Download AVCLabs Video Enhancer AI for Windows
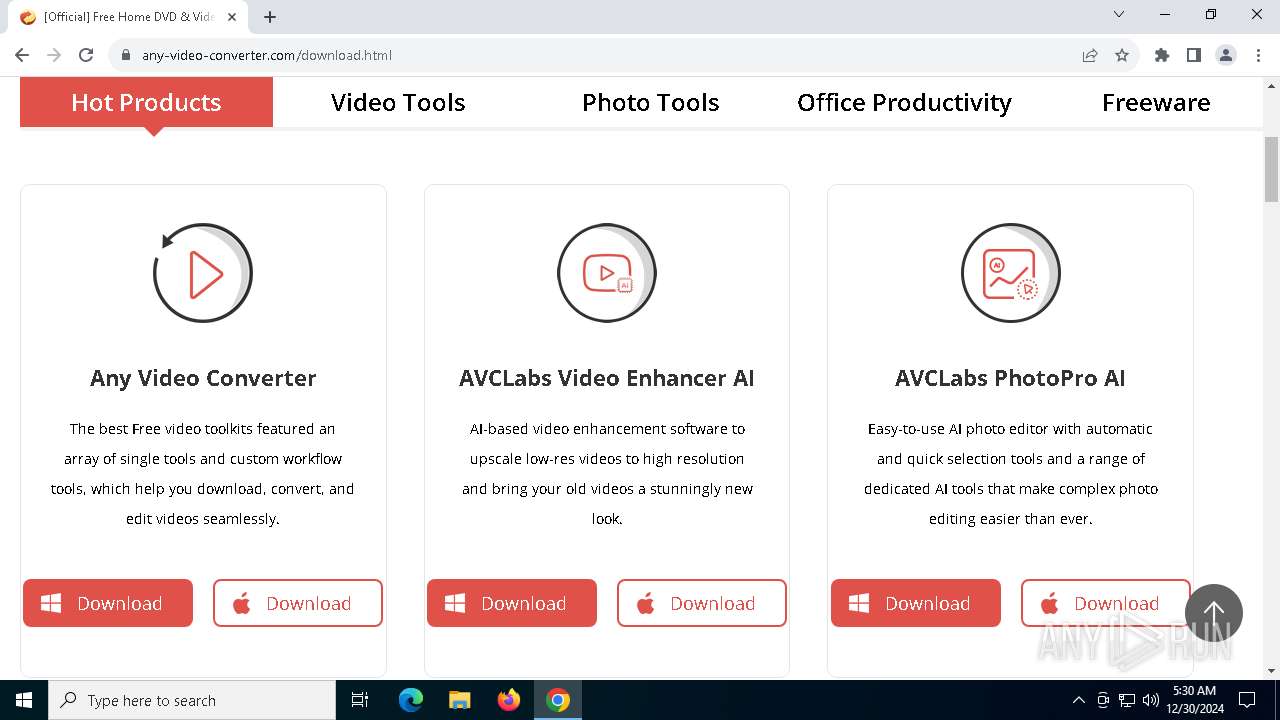Screen dimensions: 1280x720 pos(512,603)
